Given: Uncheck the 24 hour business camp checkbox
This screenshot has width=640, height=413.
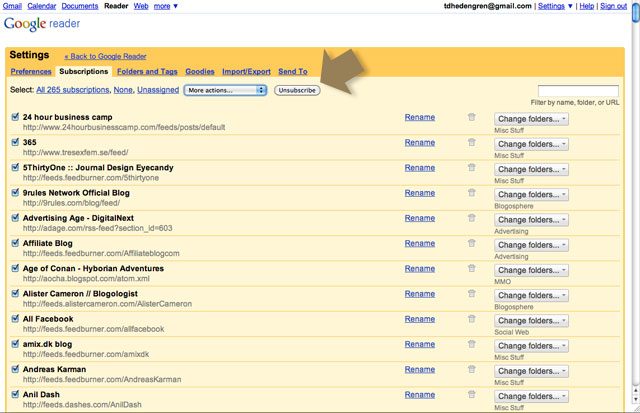Looking at the screenshot, I should (15, 117).
